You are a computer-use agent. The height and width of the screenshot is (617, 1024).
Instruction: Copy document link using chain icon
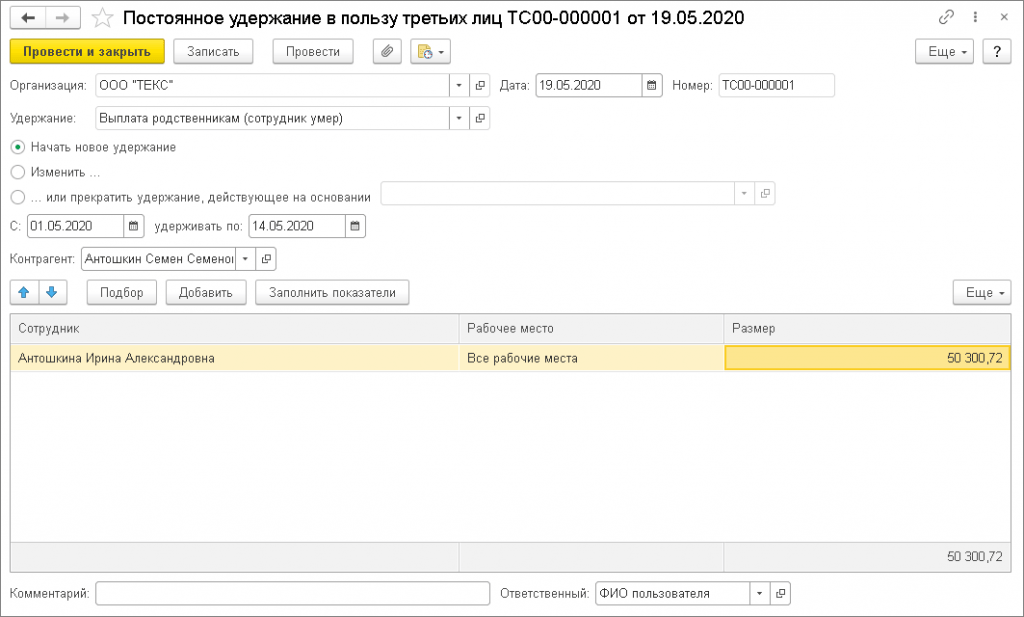[946, 18]
